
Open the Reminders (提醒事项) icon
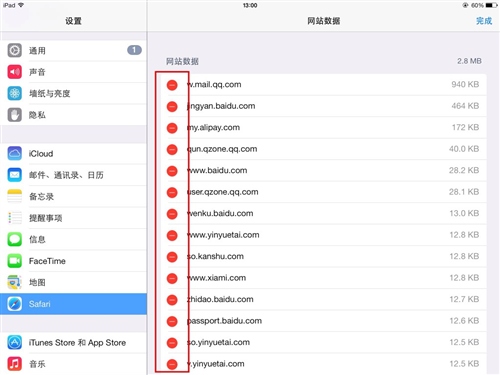pos(15,218)
